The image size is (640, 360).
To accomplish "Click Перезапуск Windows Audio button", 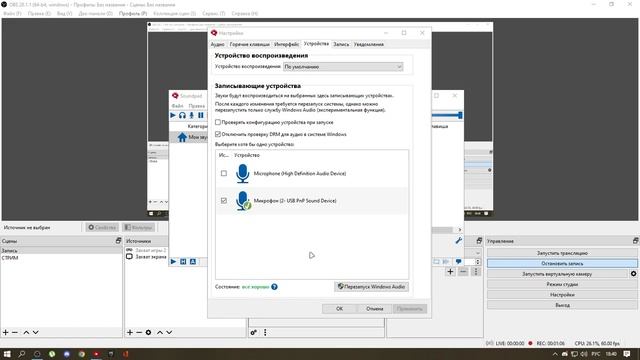I will [371, 287].
